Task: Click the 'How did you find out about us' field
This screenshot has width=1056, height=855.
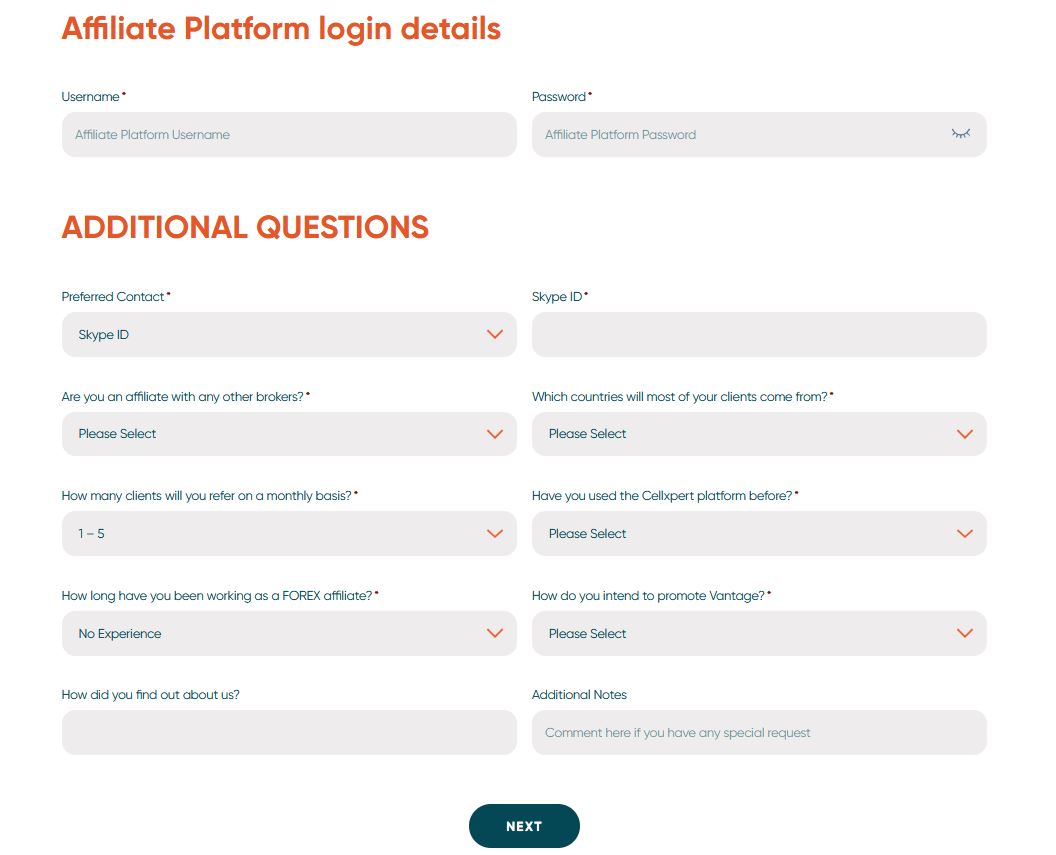Action: pos(289,732)
